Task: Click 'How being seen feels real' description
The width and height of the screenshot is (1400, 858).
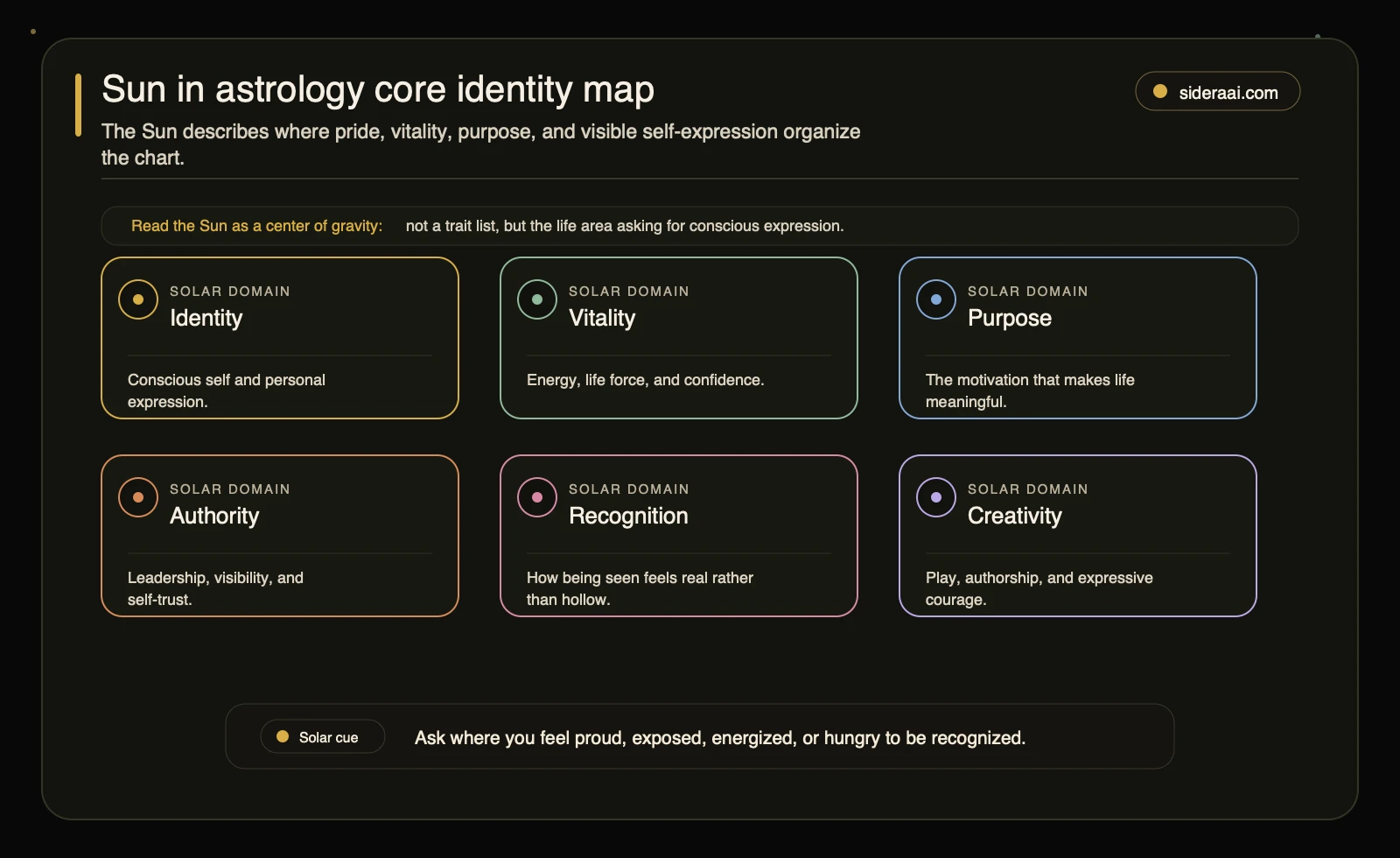Action: (x=640, y=588)
